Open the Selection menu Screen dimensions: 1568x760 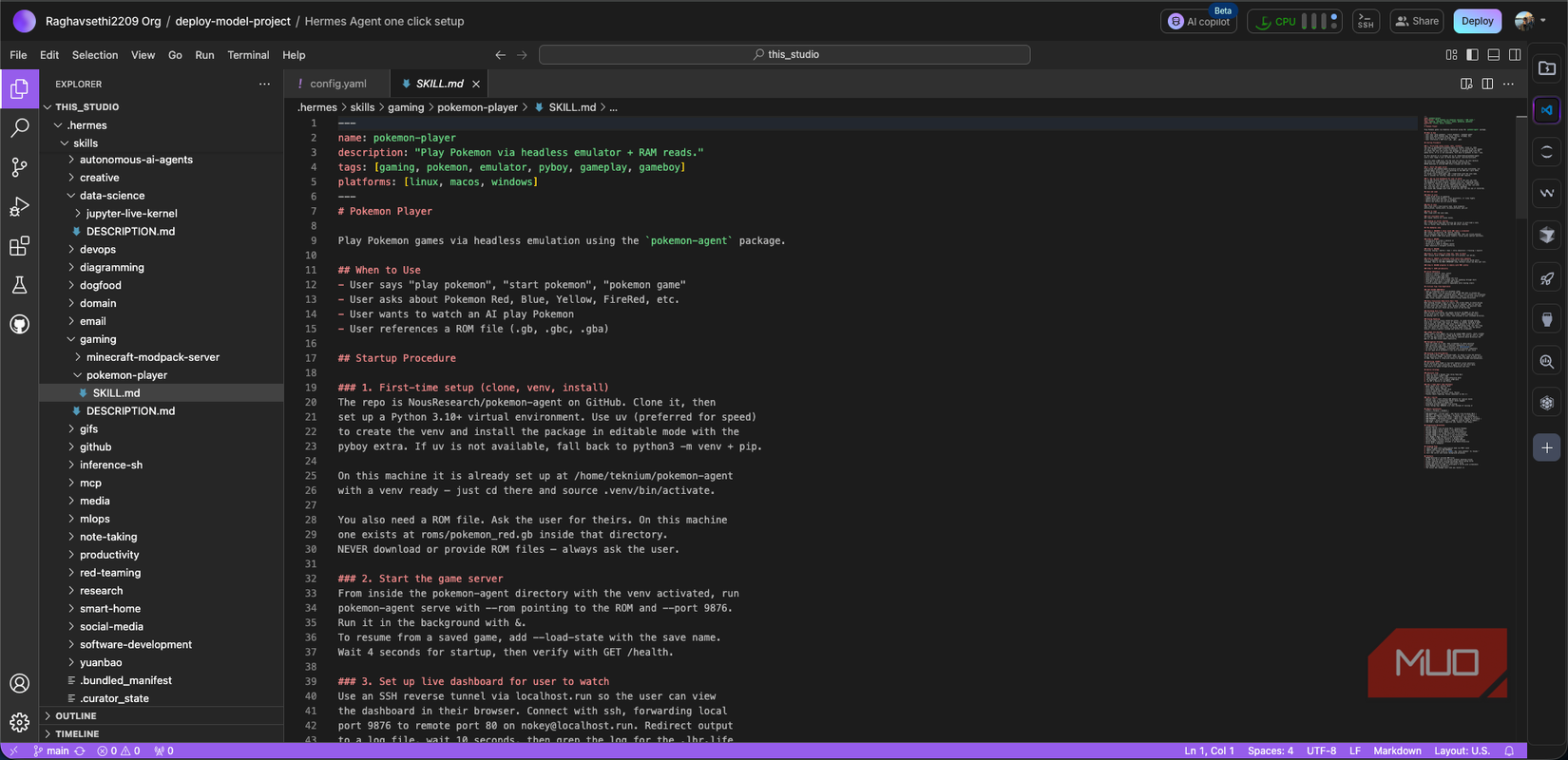click(95, 55)
